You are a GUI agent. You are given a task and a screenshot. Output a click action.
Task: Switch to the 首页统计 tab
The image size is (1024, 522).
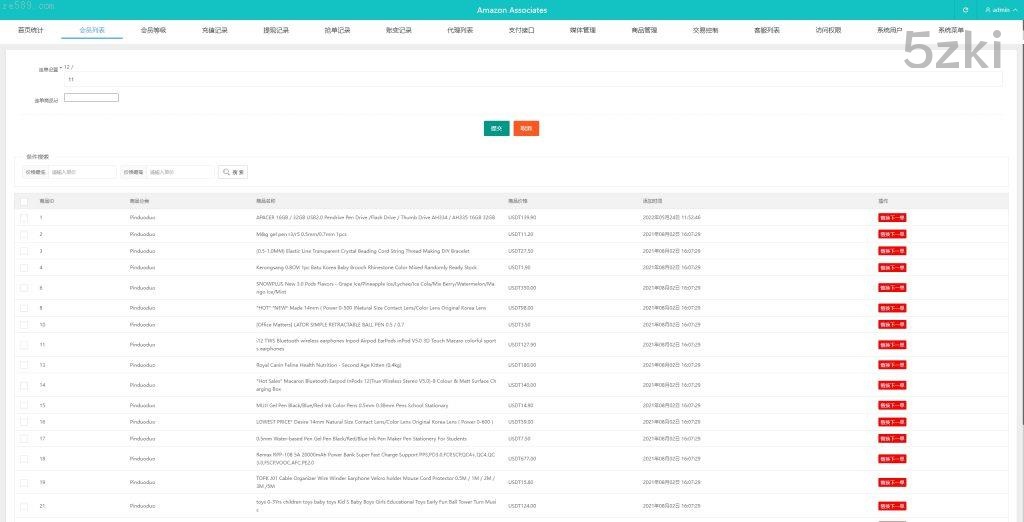click(x=31, y=30)
